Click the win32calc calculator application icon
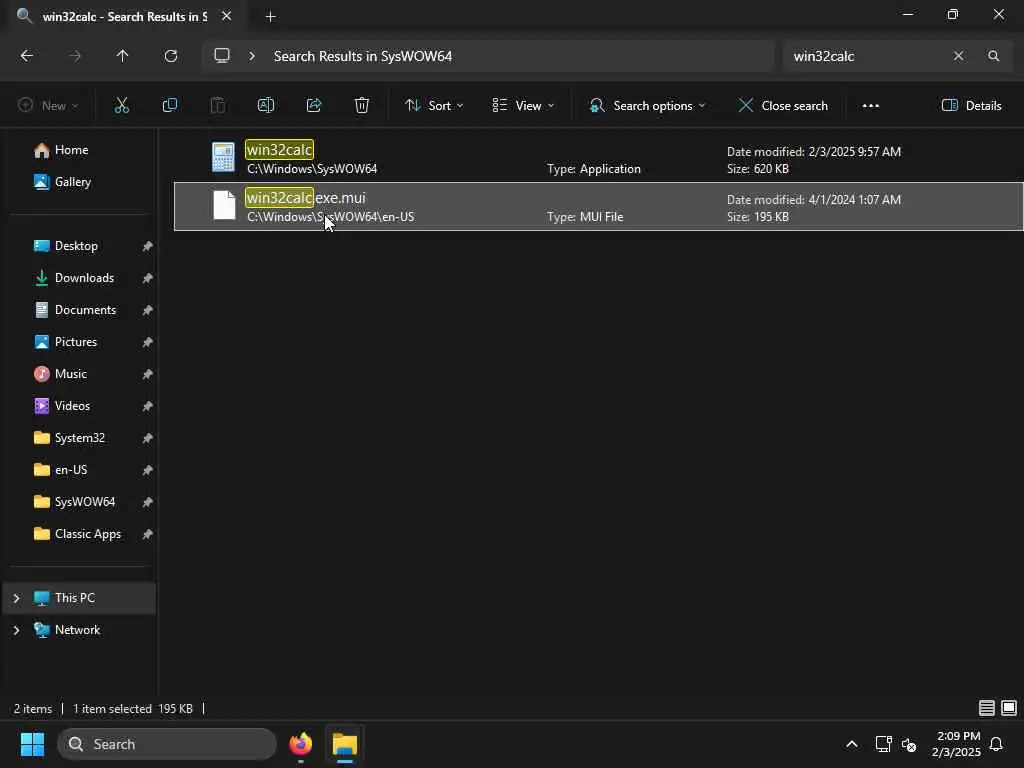Screen dimensions: 1024x768 pyautogui.click(x=223, y=157)
